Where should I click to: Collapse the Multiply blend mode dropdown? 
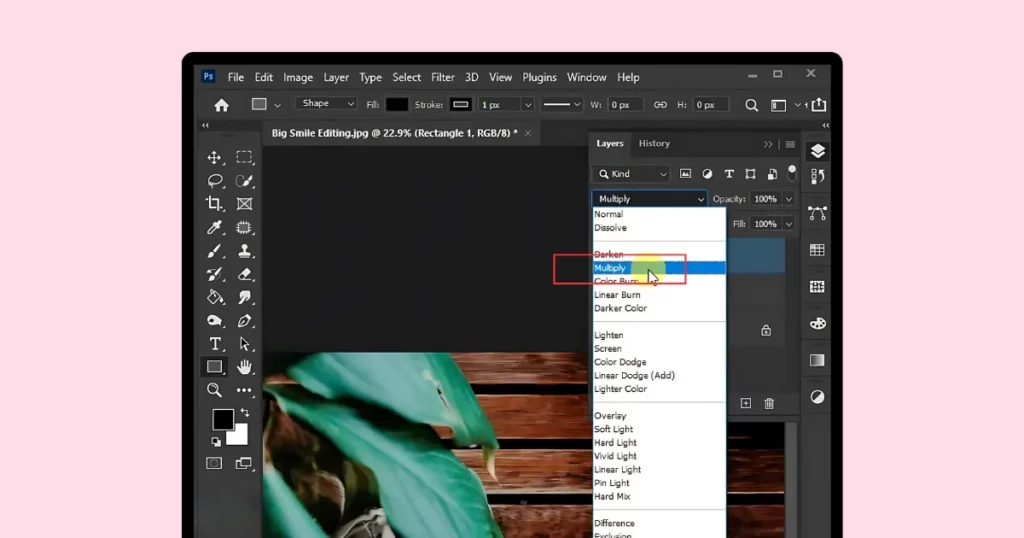tap(649, 198)
